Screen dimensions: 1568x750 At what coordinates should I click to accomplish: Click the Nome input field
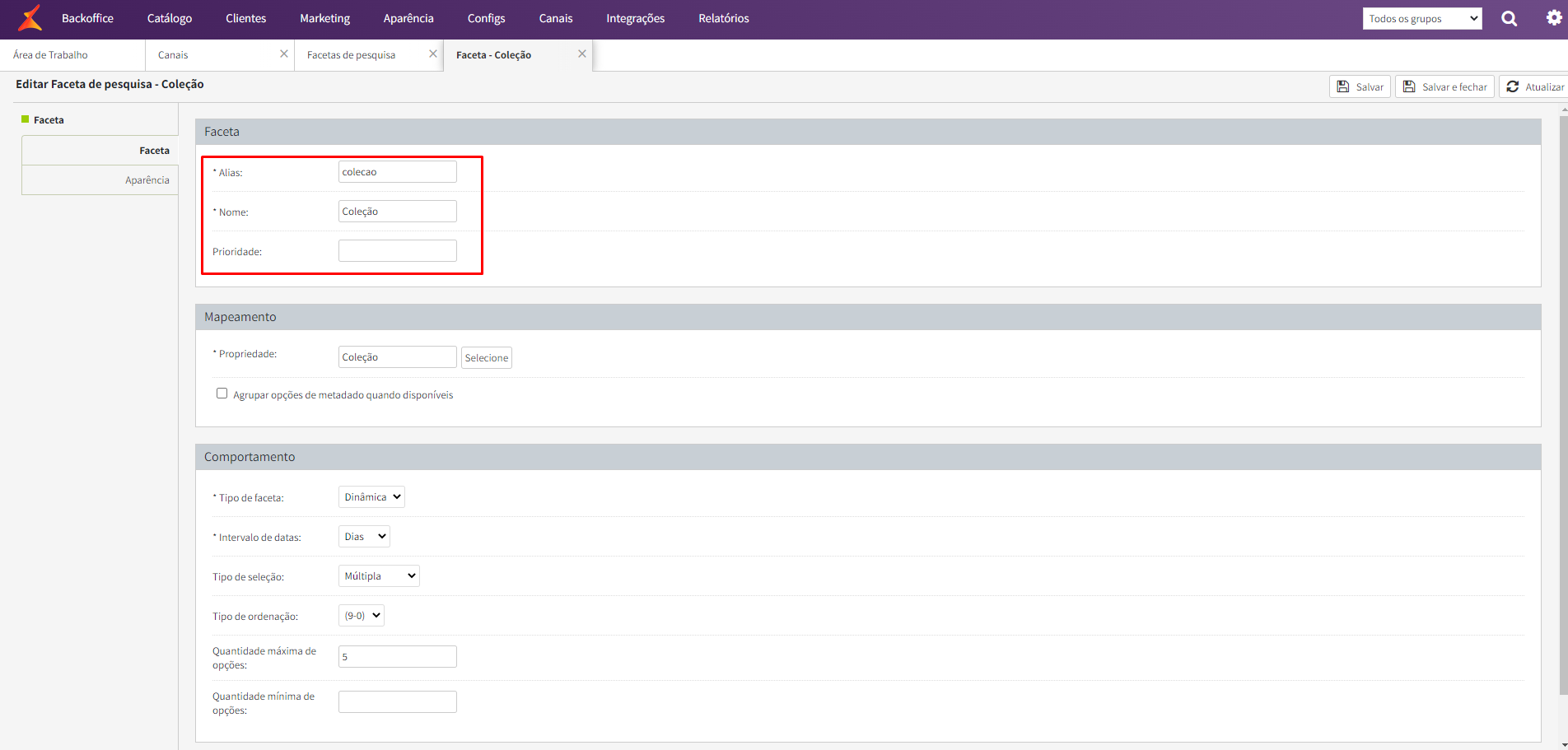(x=398, y=211)
